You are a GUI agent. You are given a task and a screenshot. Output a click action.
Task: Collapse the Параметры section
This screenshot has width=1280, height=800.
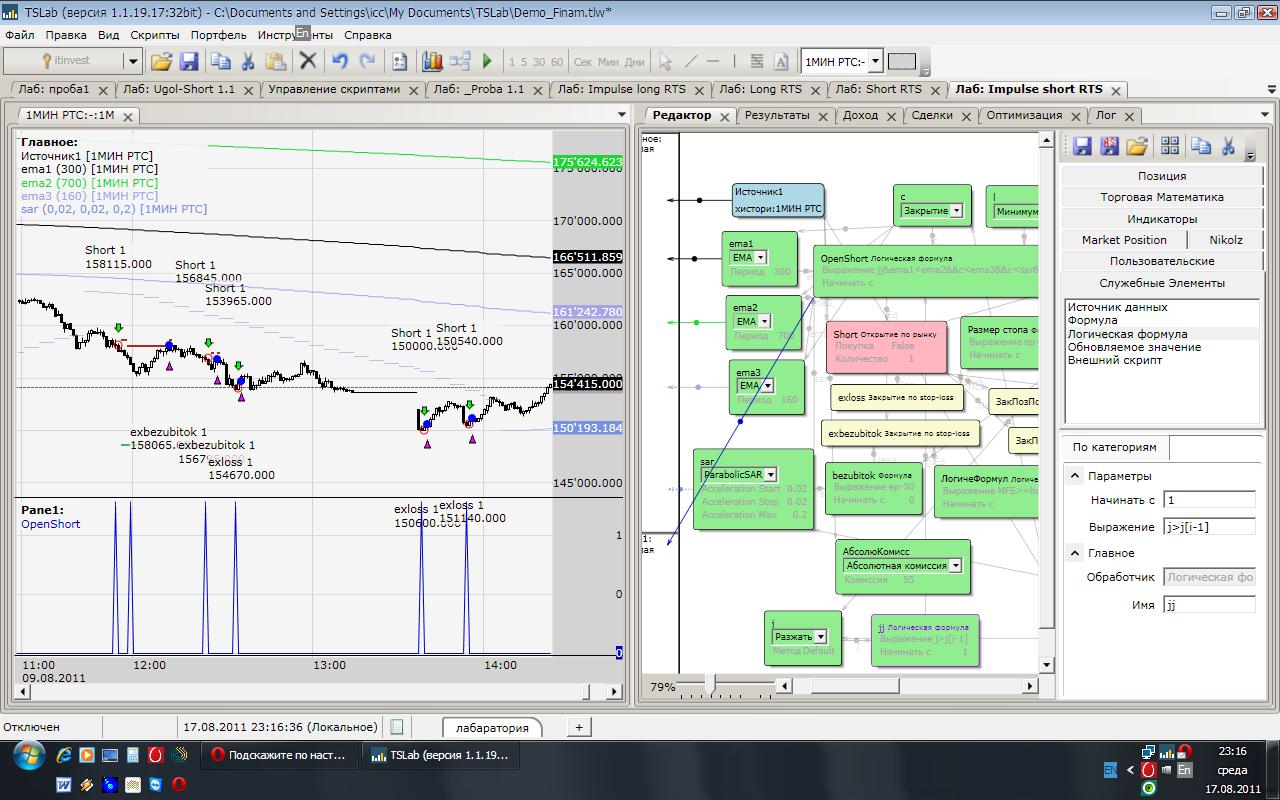tap(1075, 476)
